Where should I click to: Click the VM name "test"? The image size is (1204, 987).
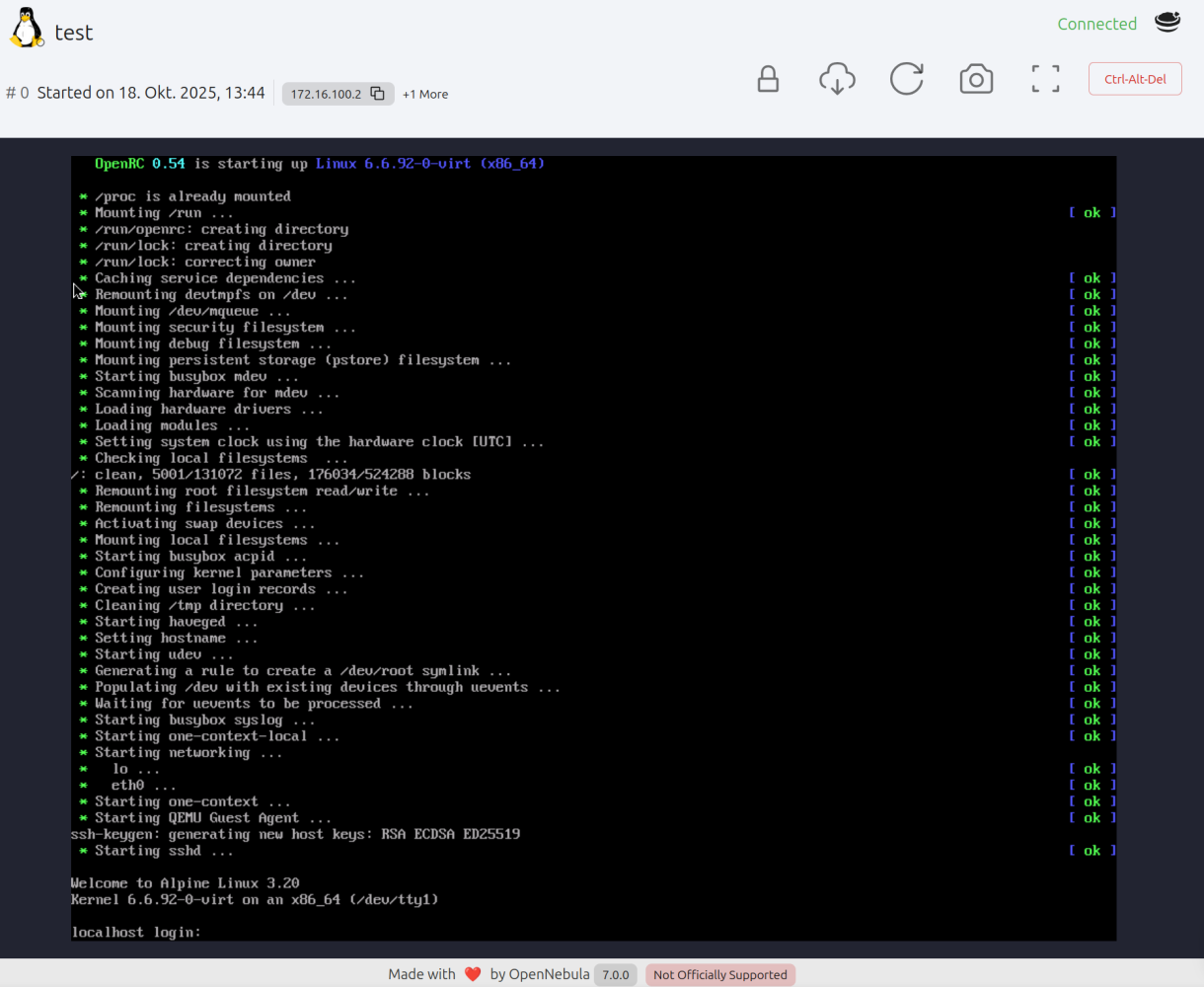click(x=74, y=33)
